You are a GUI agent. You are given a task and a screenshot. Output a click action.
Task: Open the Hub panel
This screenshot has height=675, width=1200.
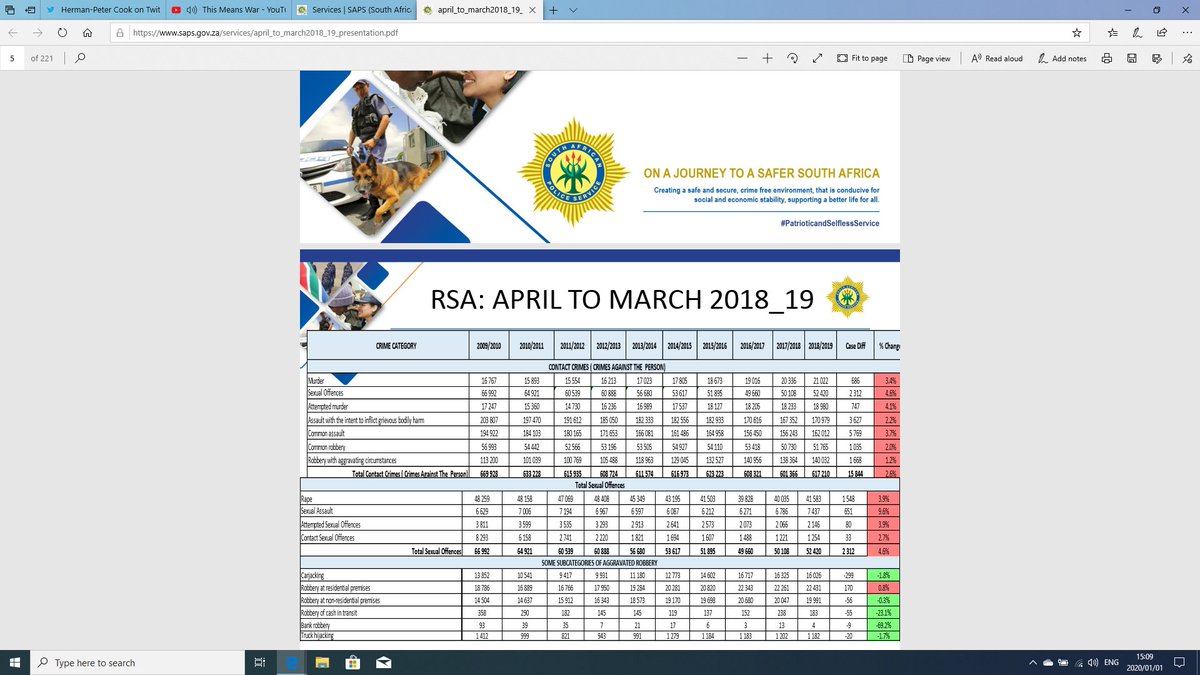[x=1113, y=33]
